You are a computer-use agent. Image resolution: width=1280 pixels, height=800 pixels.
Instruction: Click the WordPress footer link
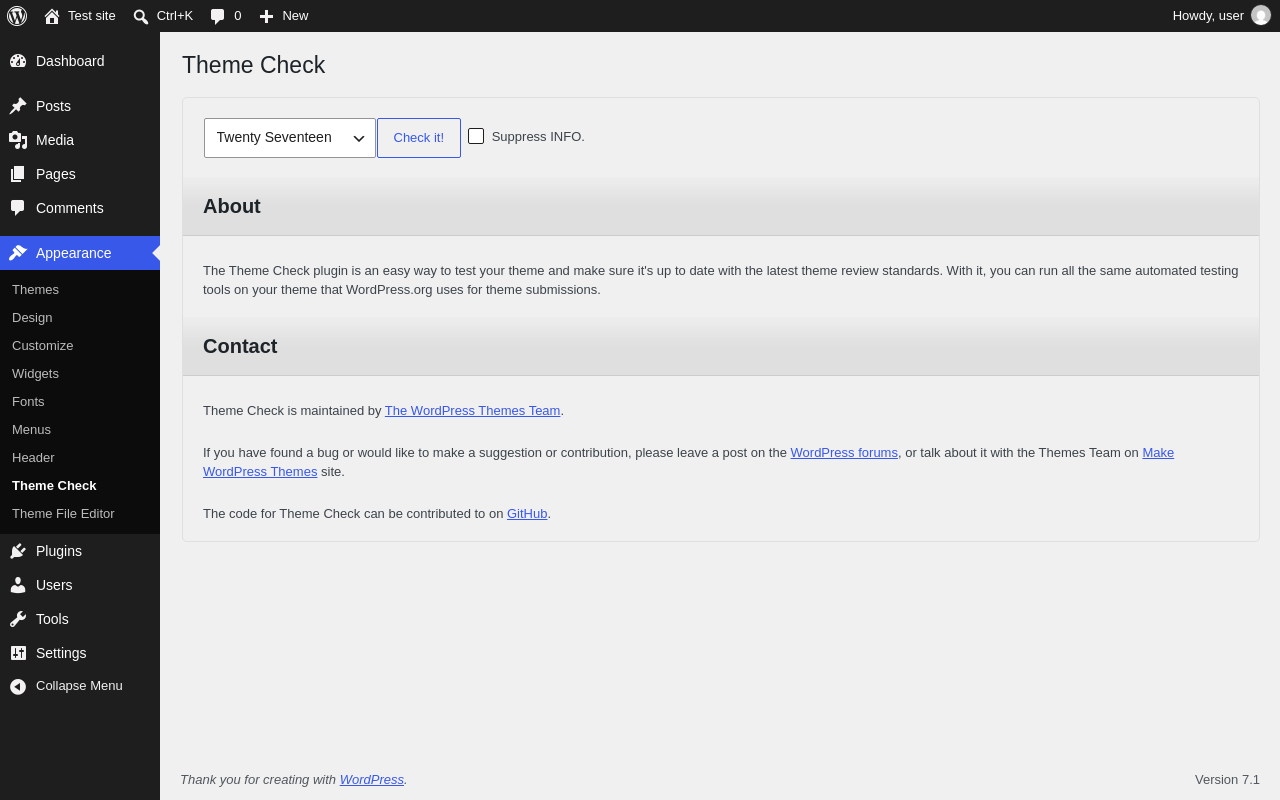(x=372, y=779)
